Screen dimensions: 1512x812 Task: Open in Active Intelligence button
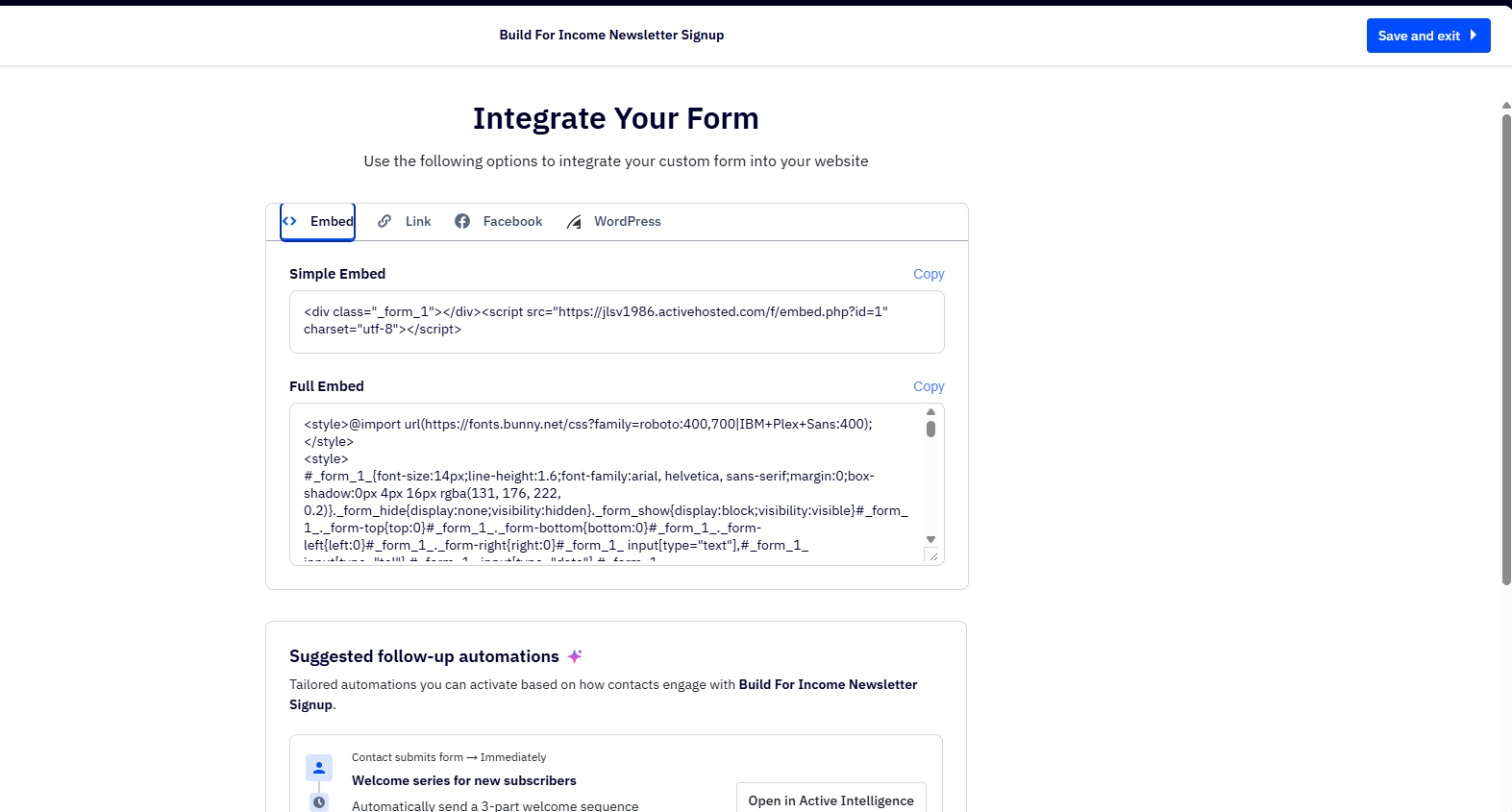coord(831,800)
